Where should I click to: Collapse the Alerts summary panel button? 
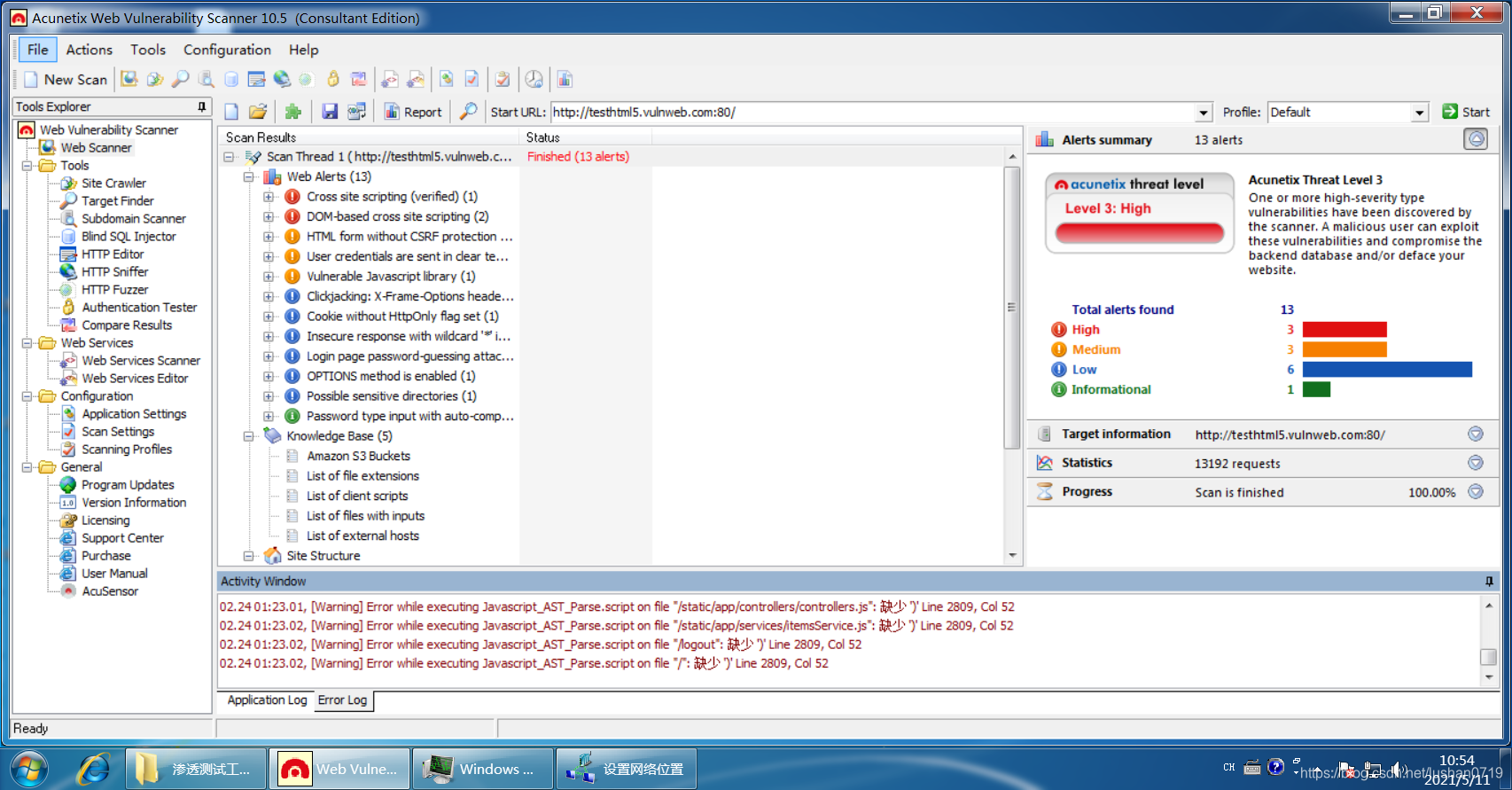(1476, 139)
